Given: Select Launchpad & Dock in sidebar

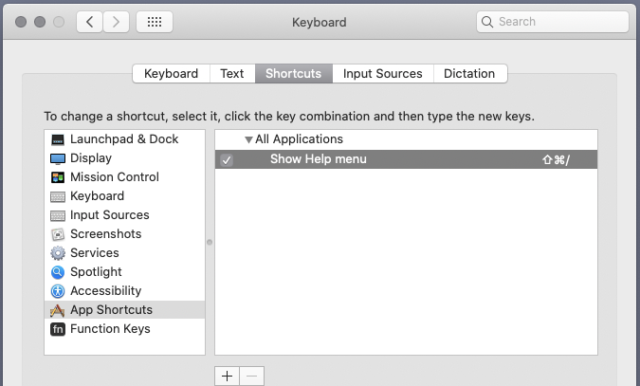Looking at the screenshot, I should pos(124,139).
